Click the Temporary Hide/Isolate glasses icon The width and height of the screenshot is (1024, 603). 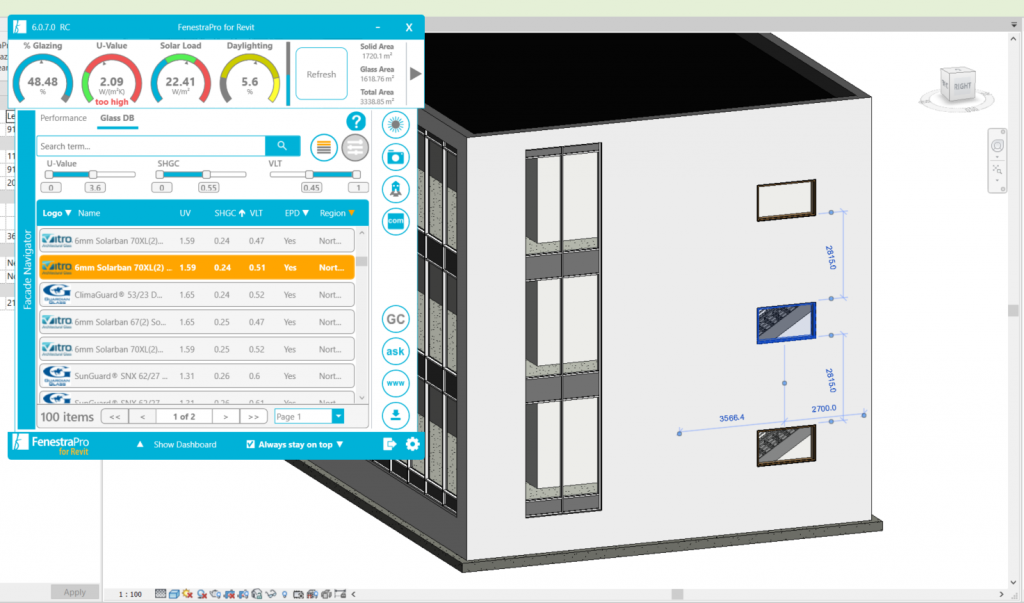(271, 594)
